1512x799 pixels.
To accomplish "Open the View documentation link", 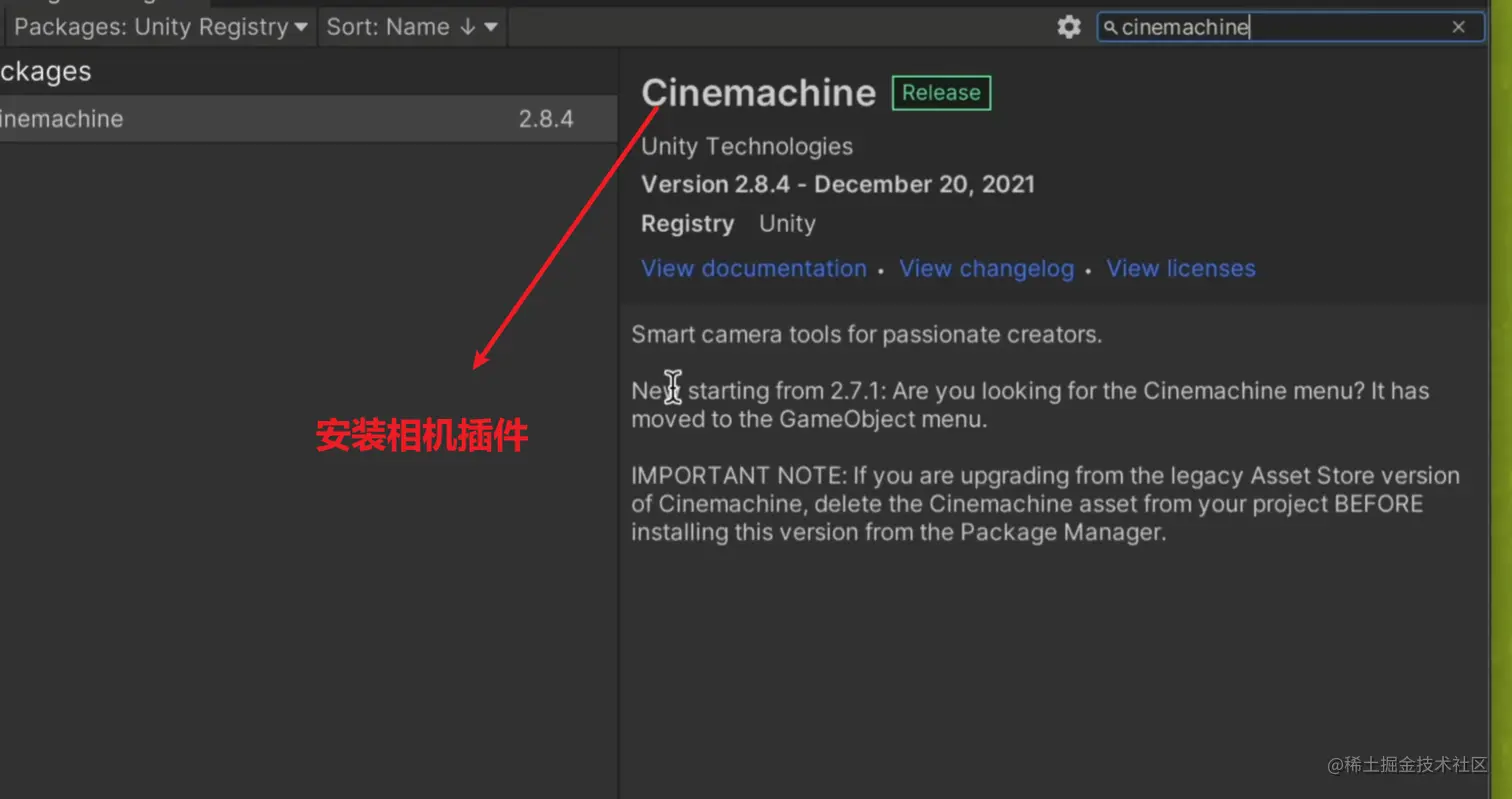I will pos(754,268).
